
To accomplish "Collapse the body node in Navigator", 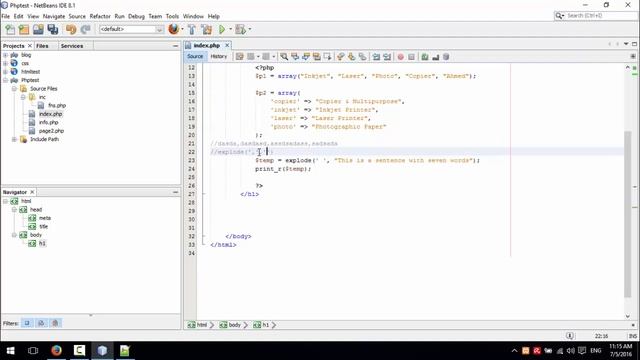I will coord(14,235).
